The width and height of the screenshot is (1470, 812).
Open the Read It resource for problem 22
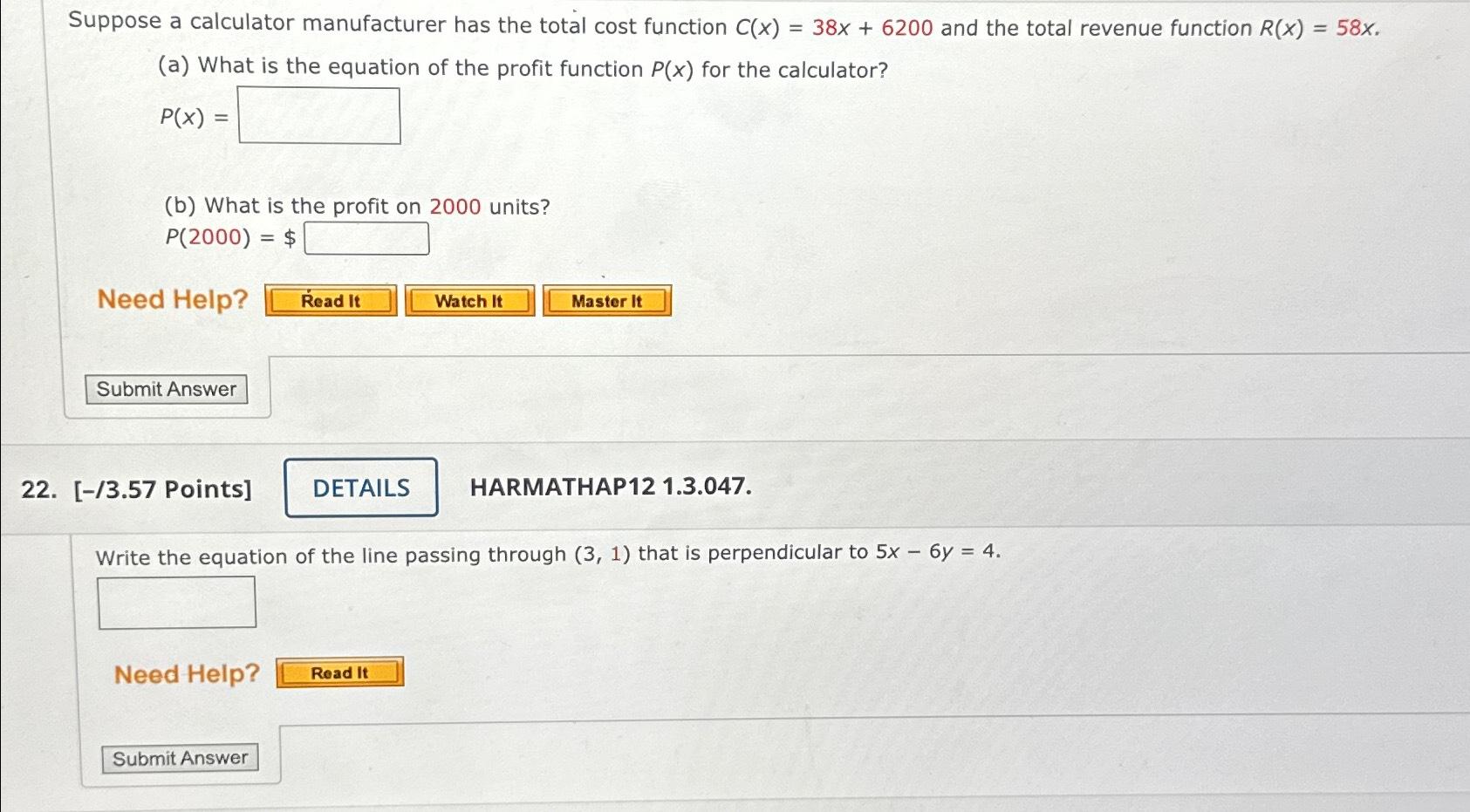(x=338, y=672)
